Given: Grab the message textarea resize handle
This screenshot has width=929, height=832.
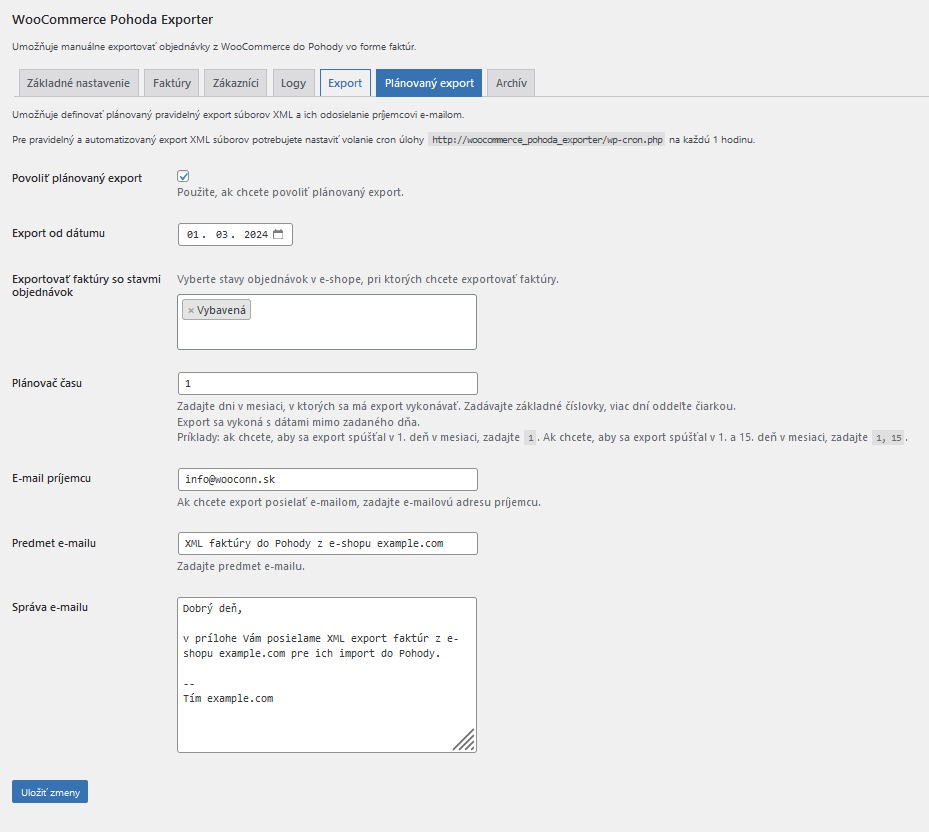Looking at the screenshot, I should [x=464, y=740].
